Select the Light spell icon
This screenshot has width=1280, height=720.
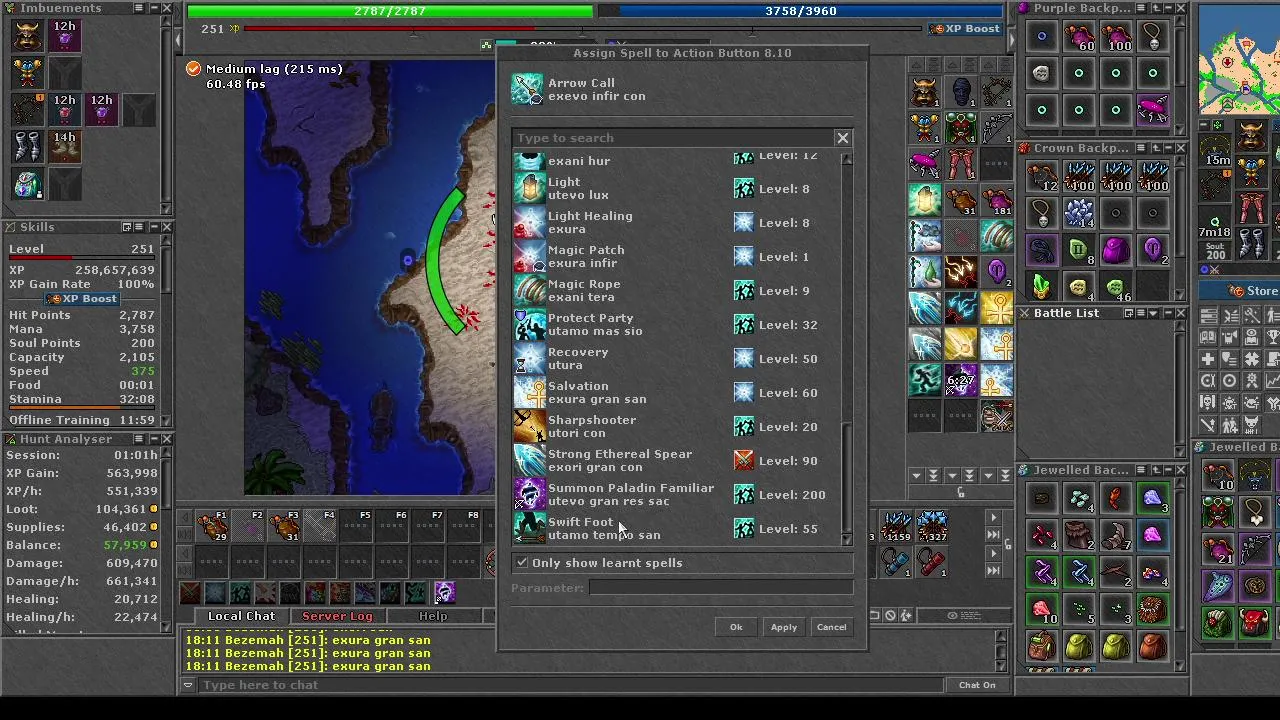pyautogui.click(x=529, y=189)
